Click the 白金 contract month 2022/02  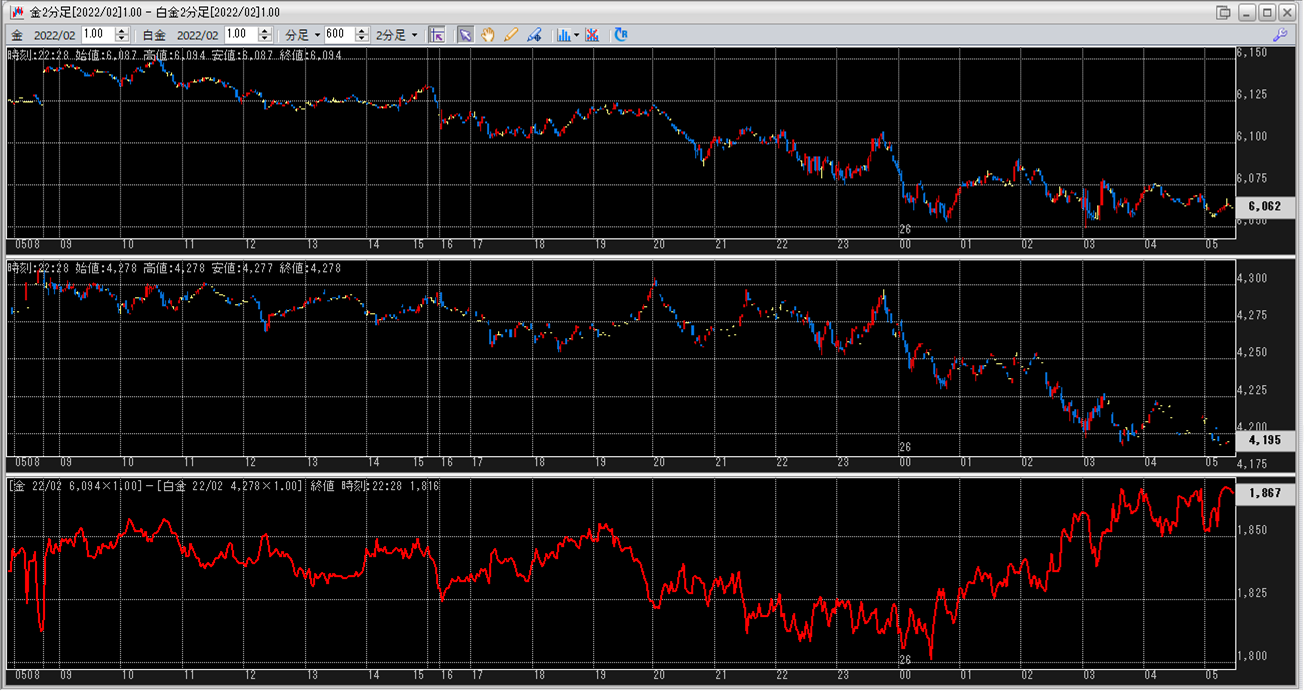[197, 34]
